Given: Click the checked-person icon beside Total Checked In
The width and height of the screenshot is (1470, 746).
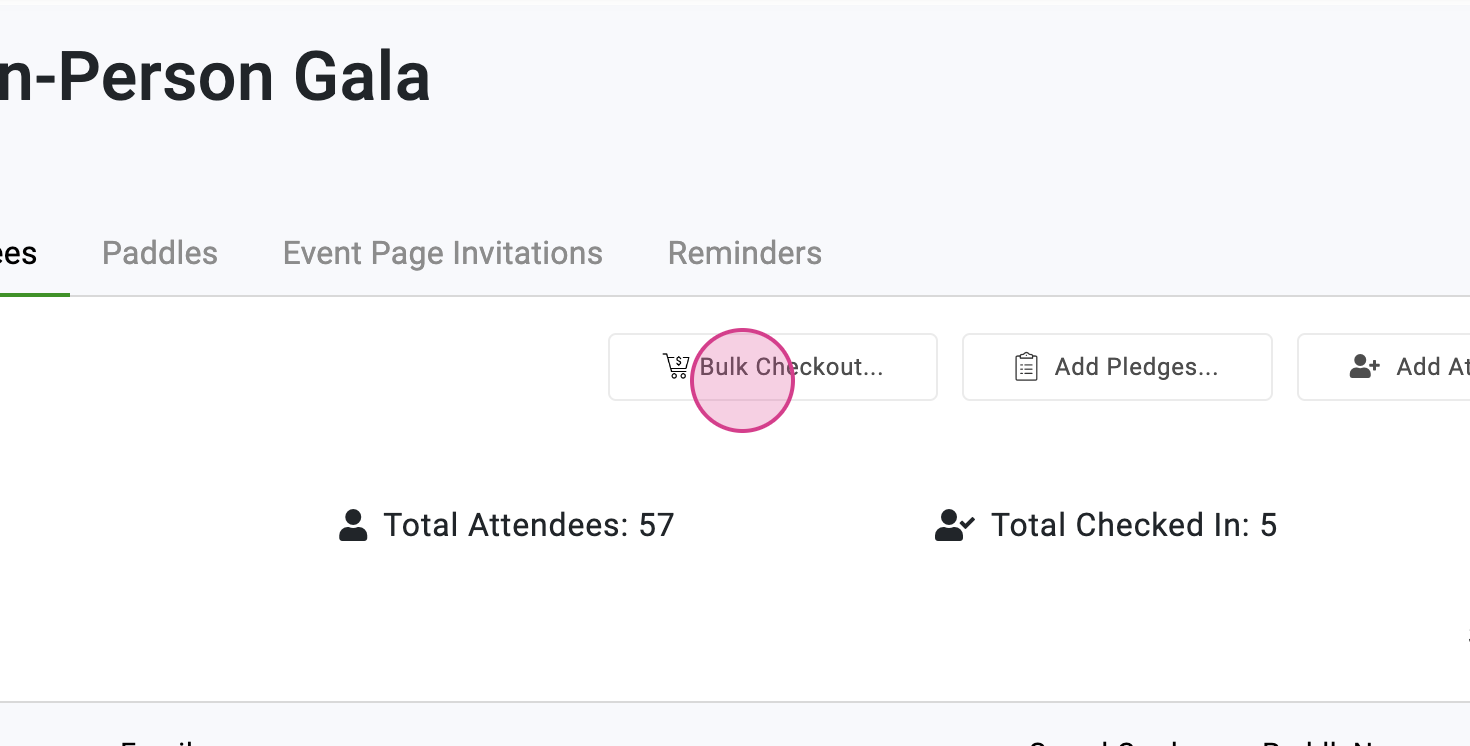Looking at the screenshot, I should pos(954,525).
